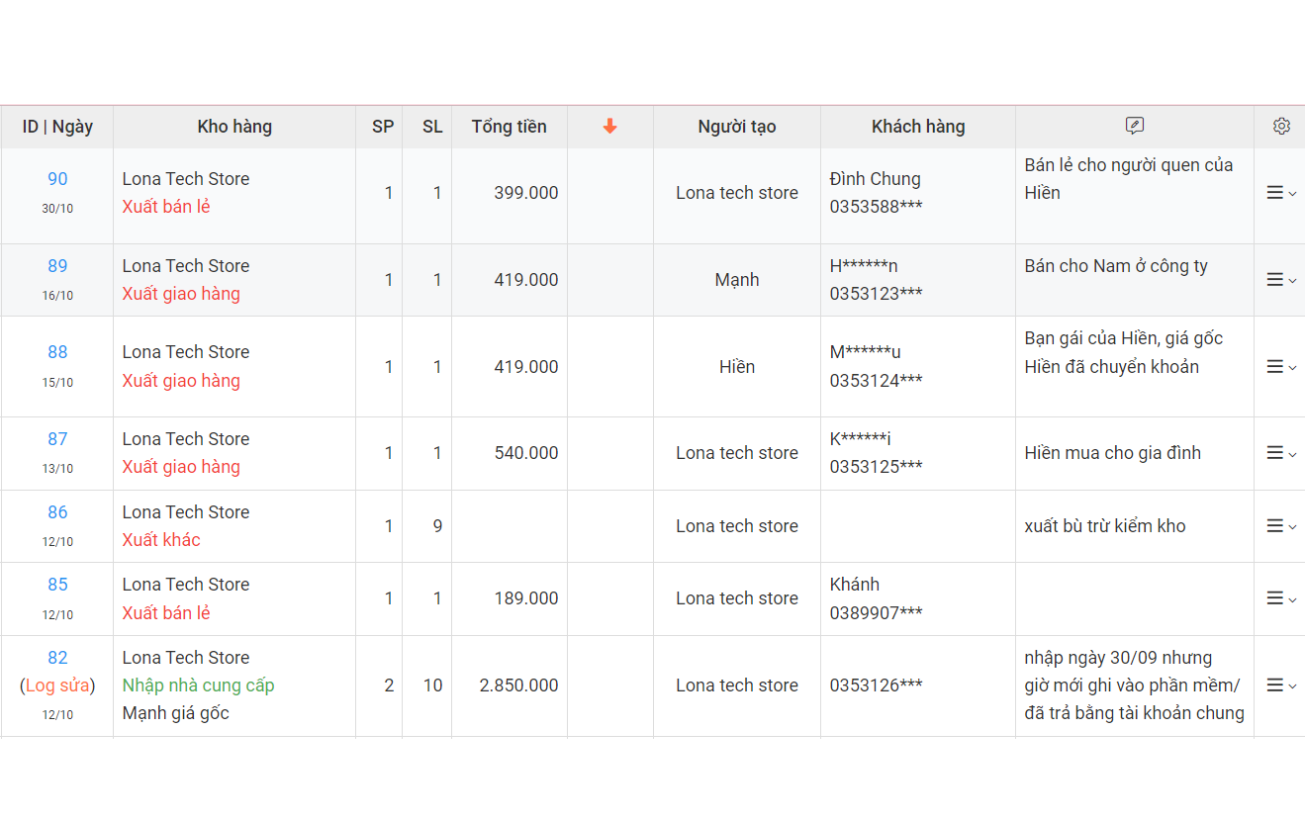Click the note icon column header
Viewport: 1305px width, 837px height.
click(1134, 126)
